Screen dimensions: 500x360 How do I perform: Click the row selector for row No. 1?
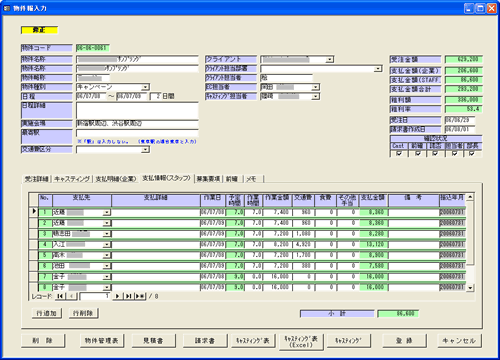[33, 212]
